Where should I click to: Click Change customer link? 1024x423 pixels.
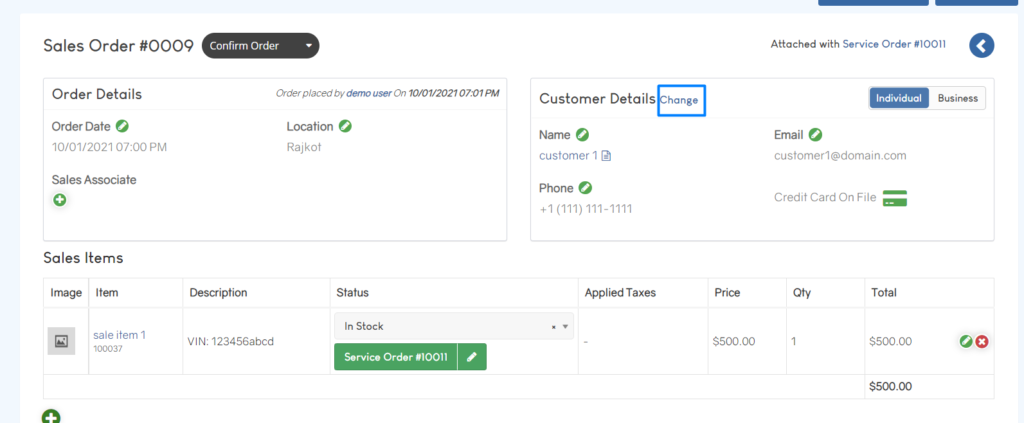coord(679,100)
